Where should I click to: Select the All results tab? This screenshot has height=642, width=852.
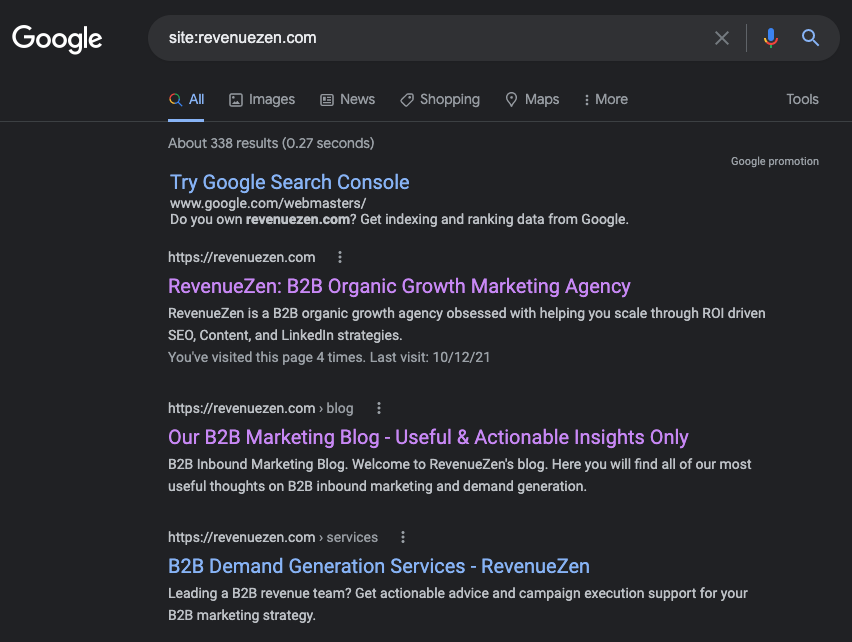(x=186, y=99)
